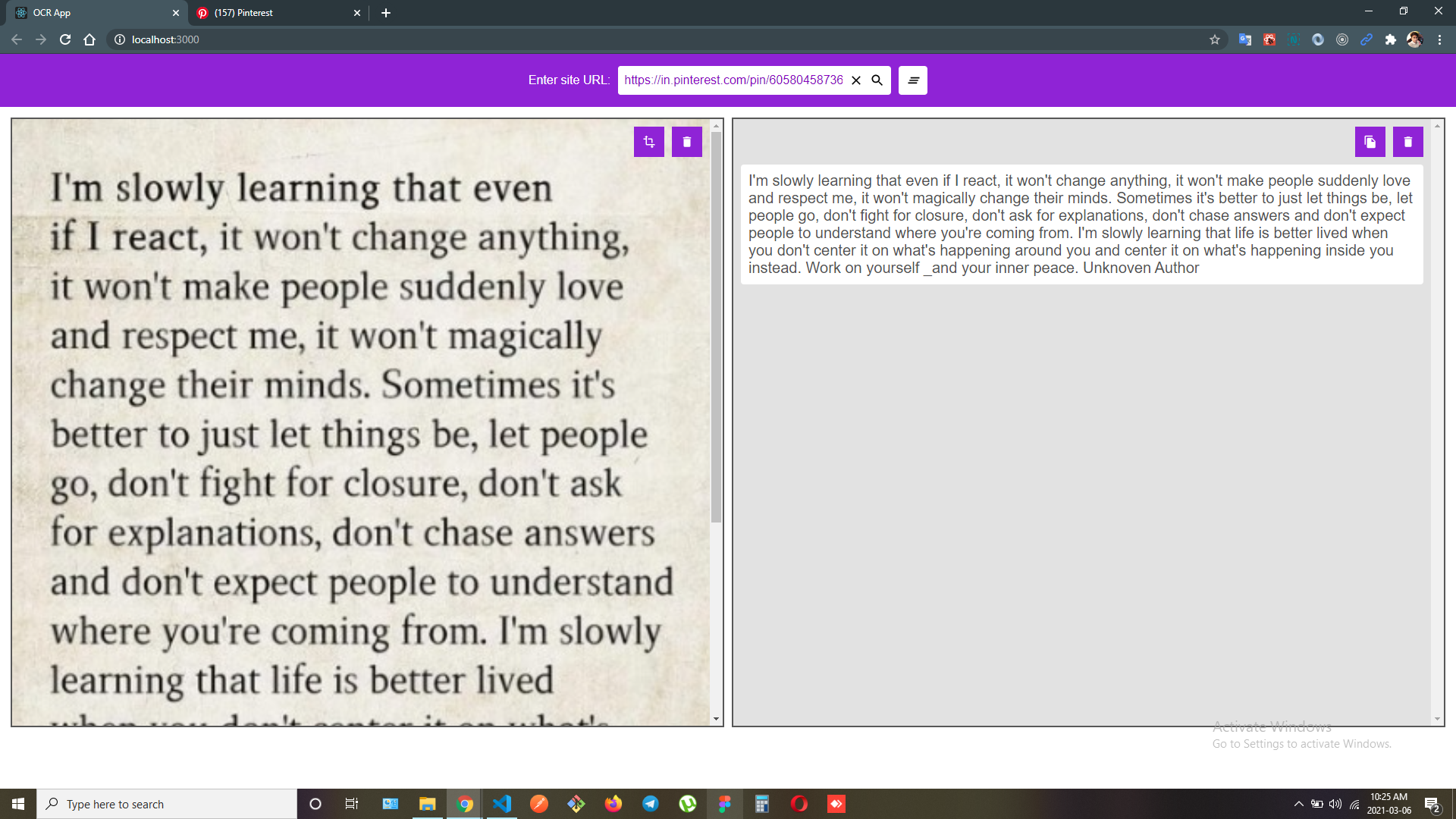Clear the site URL with X icon
Screen dimensions: 1456x819
pos(856,80)
